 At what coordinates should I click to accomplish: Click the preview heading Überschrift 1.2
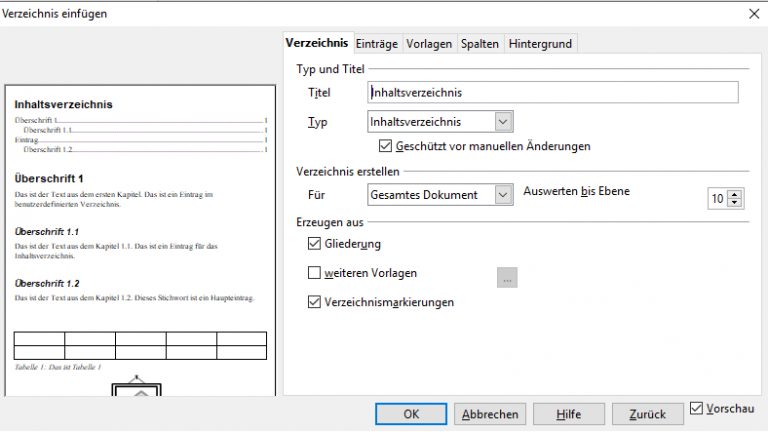click(47, 283)
